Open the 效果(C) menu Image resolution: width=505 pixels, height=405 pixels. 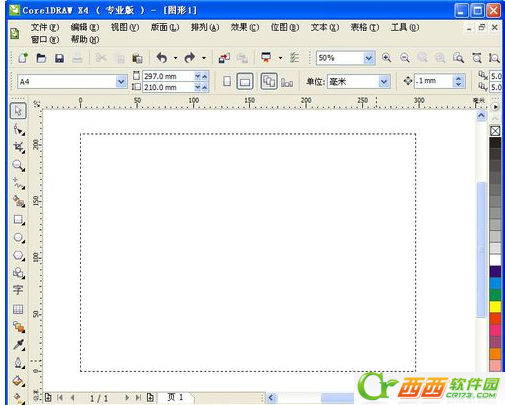245,27
